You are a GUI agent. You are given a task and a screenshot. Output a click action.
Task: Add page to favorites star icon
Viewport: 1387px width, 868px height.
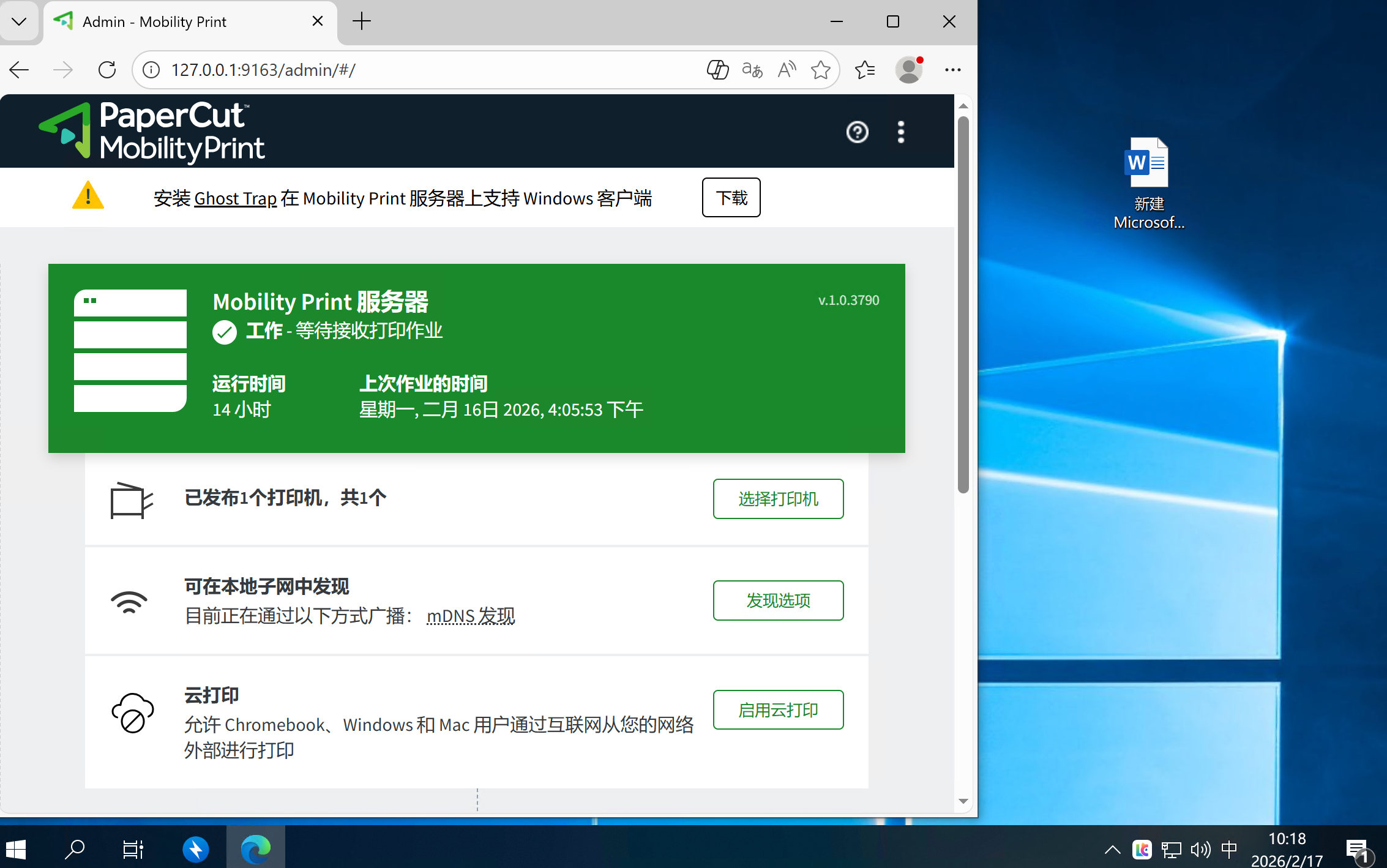[x=820, y=70]
